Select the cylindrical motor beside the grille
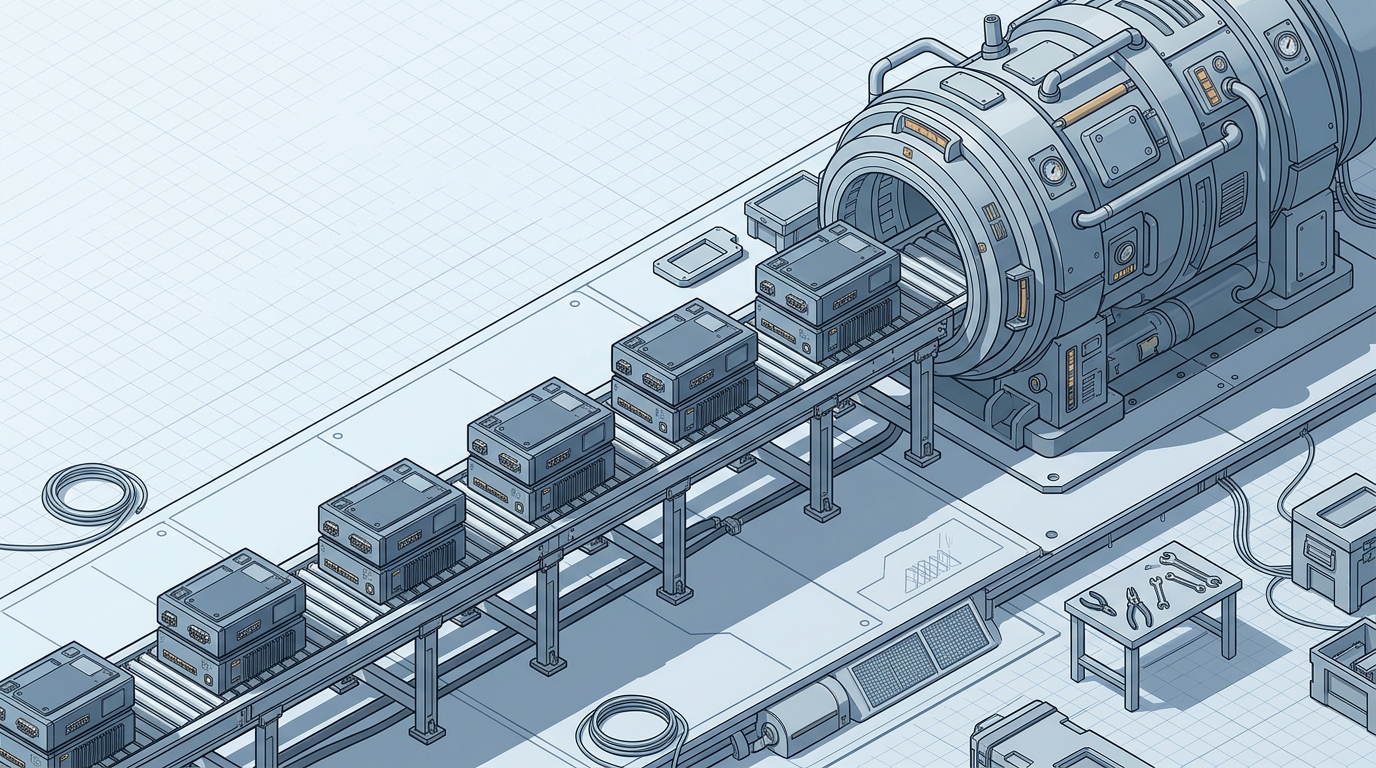The width and height of the screenshot is (1376, 768). pyautogui.click(x=801, y=717)
